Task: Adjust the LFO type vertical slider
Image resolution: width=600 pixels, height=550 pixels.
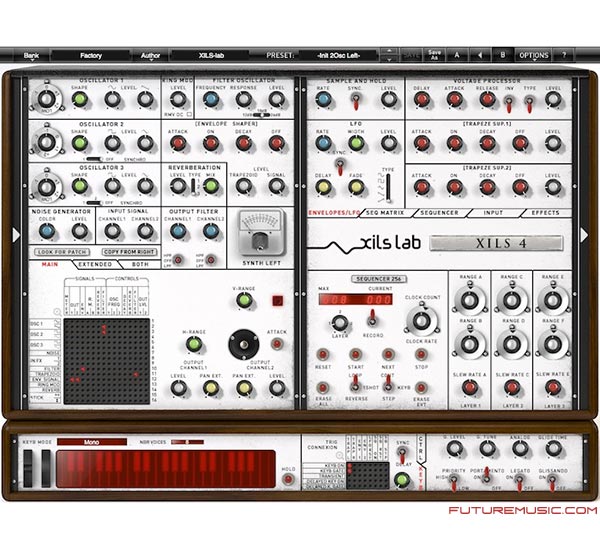Action: [x=388, y=188]
